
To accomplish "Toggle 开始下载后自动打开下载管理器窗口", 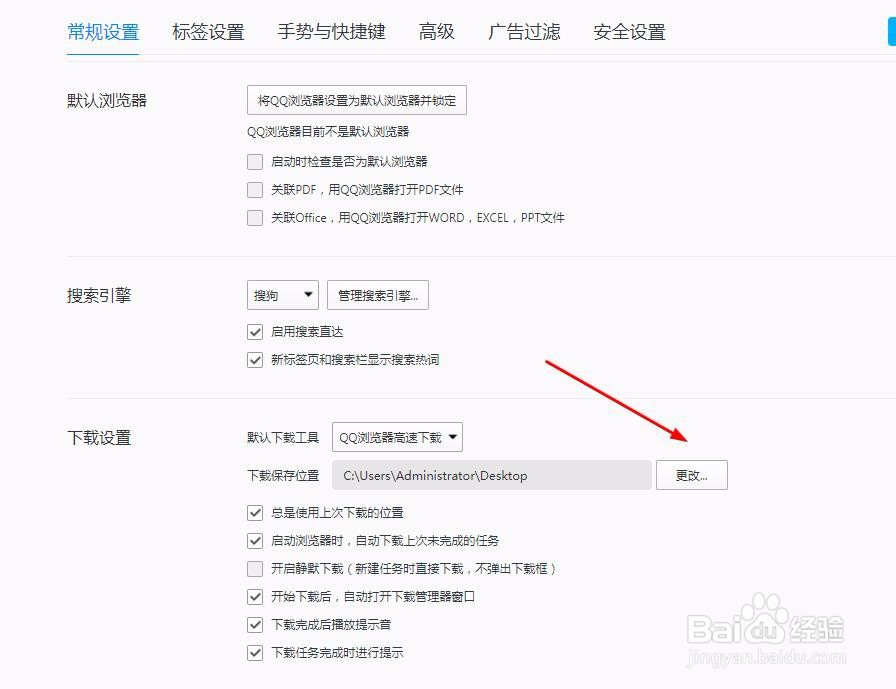I will (255, 596).
